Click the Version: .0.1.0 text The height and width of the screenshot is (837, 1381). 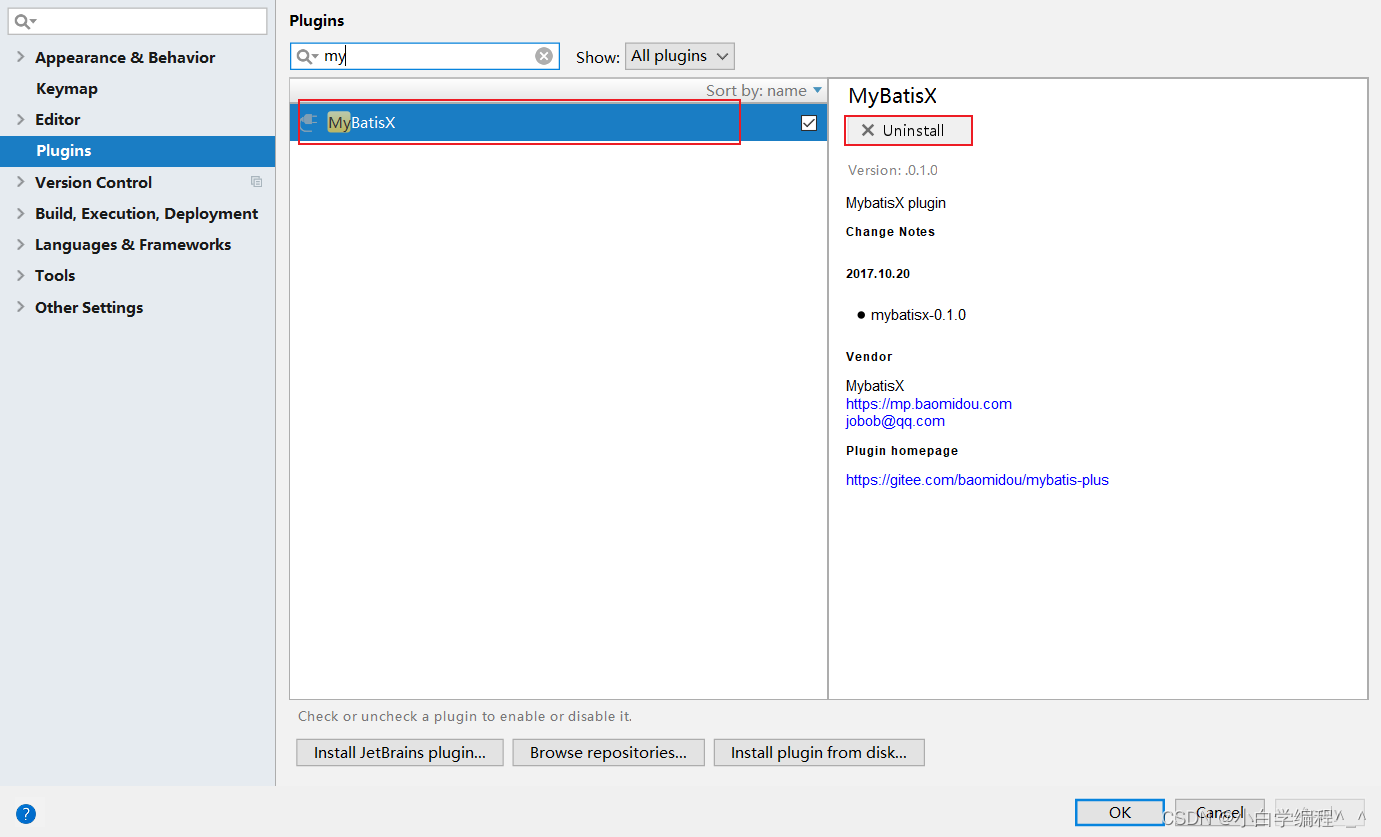pos(893,170)
